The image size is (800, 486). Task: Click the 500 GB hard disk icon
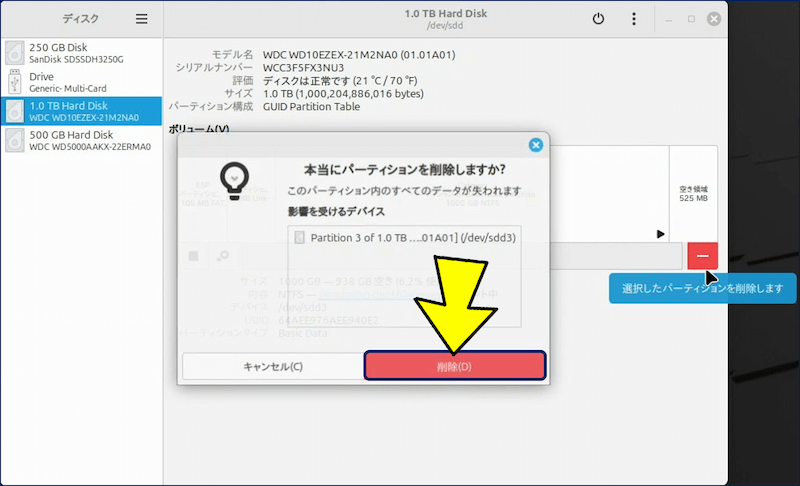(15, 140)
